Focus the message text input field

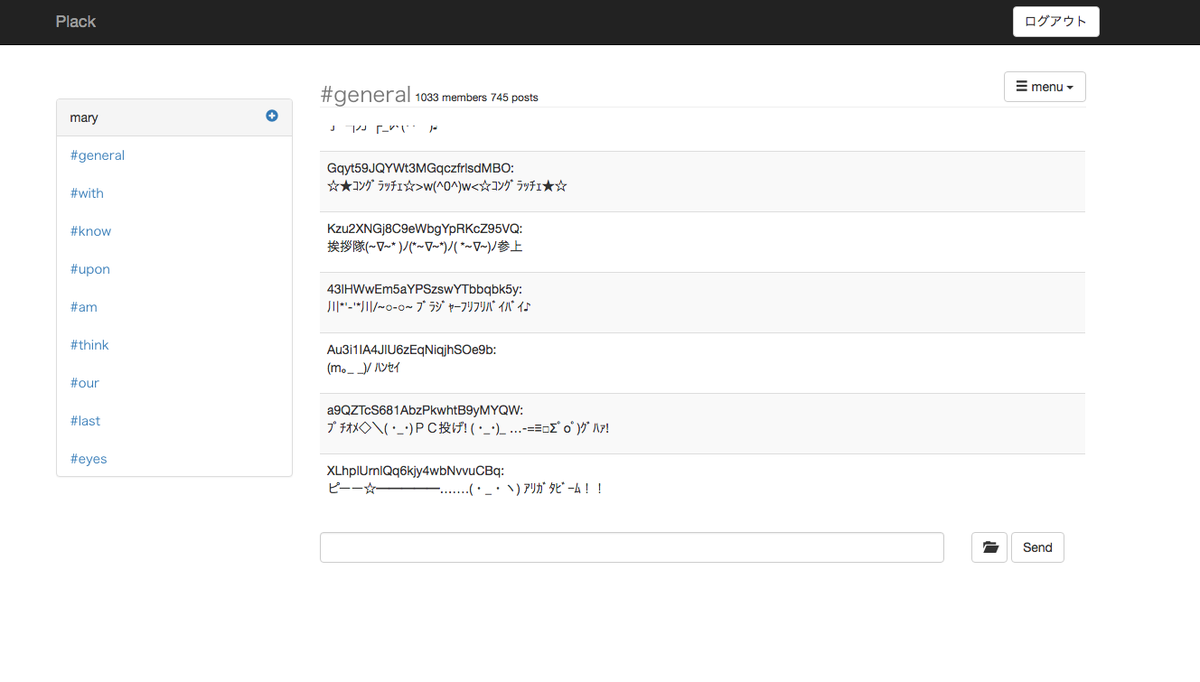pyautogui.click(x=631, y=547)
